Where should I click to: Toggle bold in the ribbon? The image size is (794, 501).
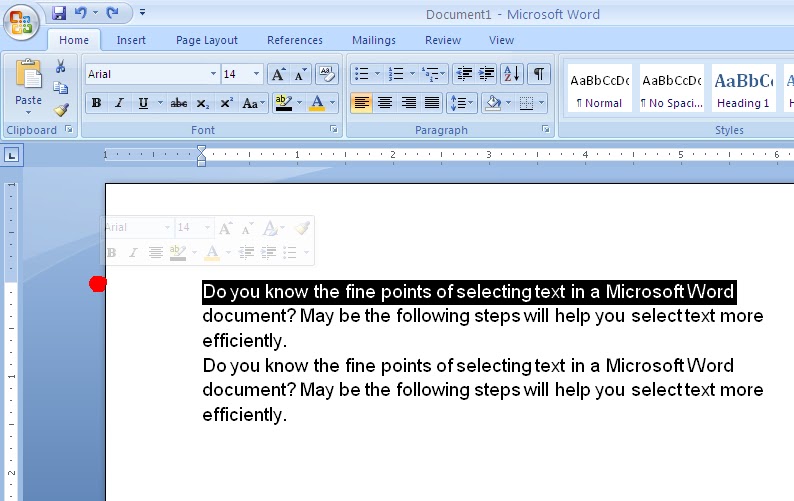96,103
